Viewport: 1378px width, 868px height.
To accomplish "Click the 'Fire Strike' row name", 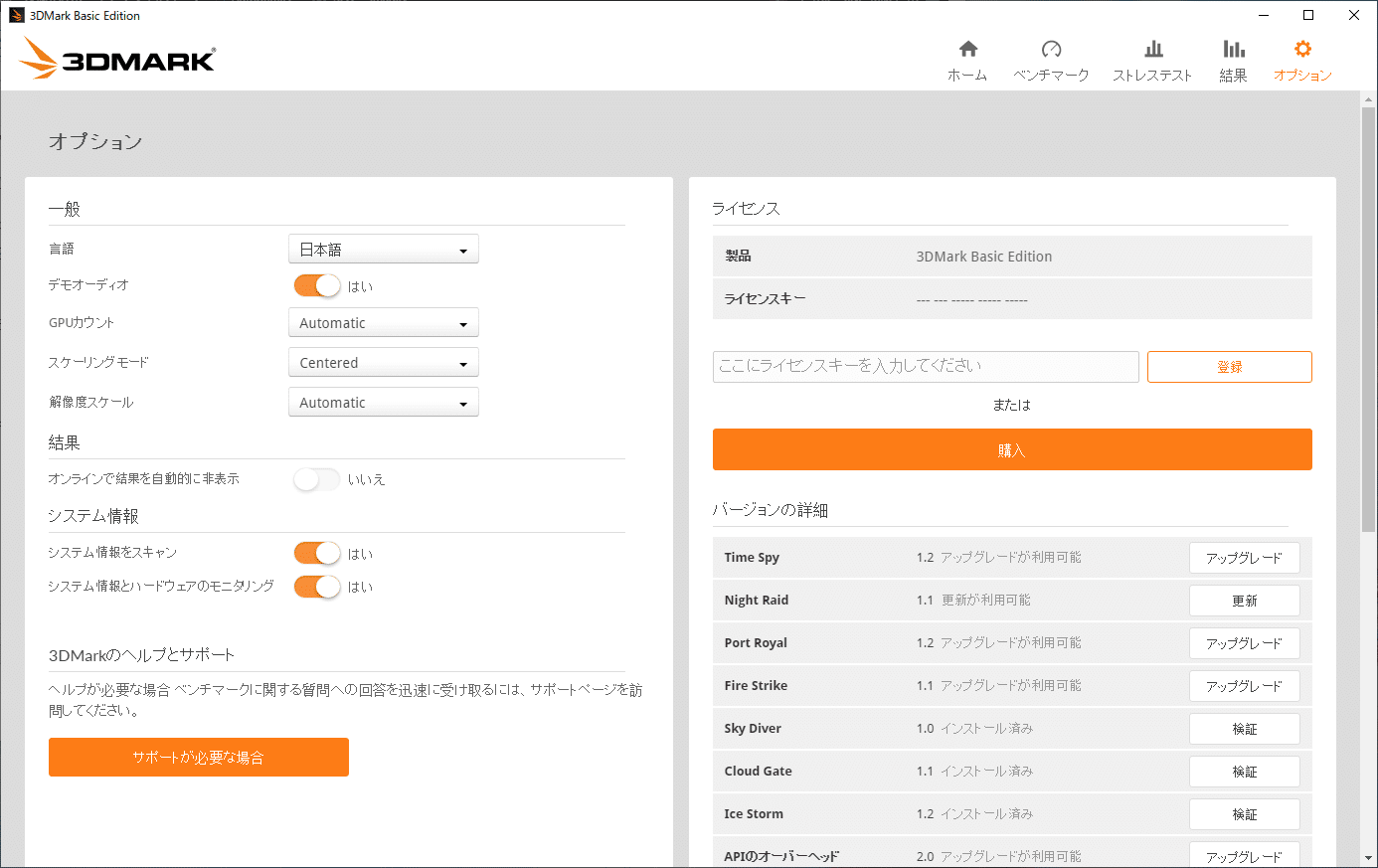I will [x=756, y=686].
